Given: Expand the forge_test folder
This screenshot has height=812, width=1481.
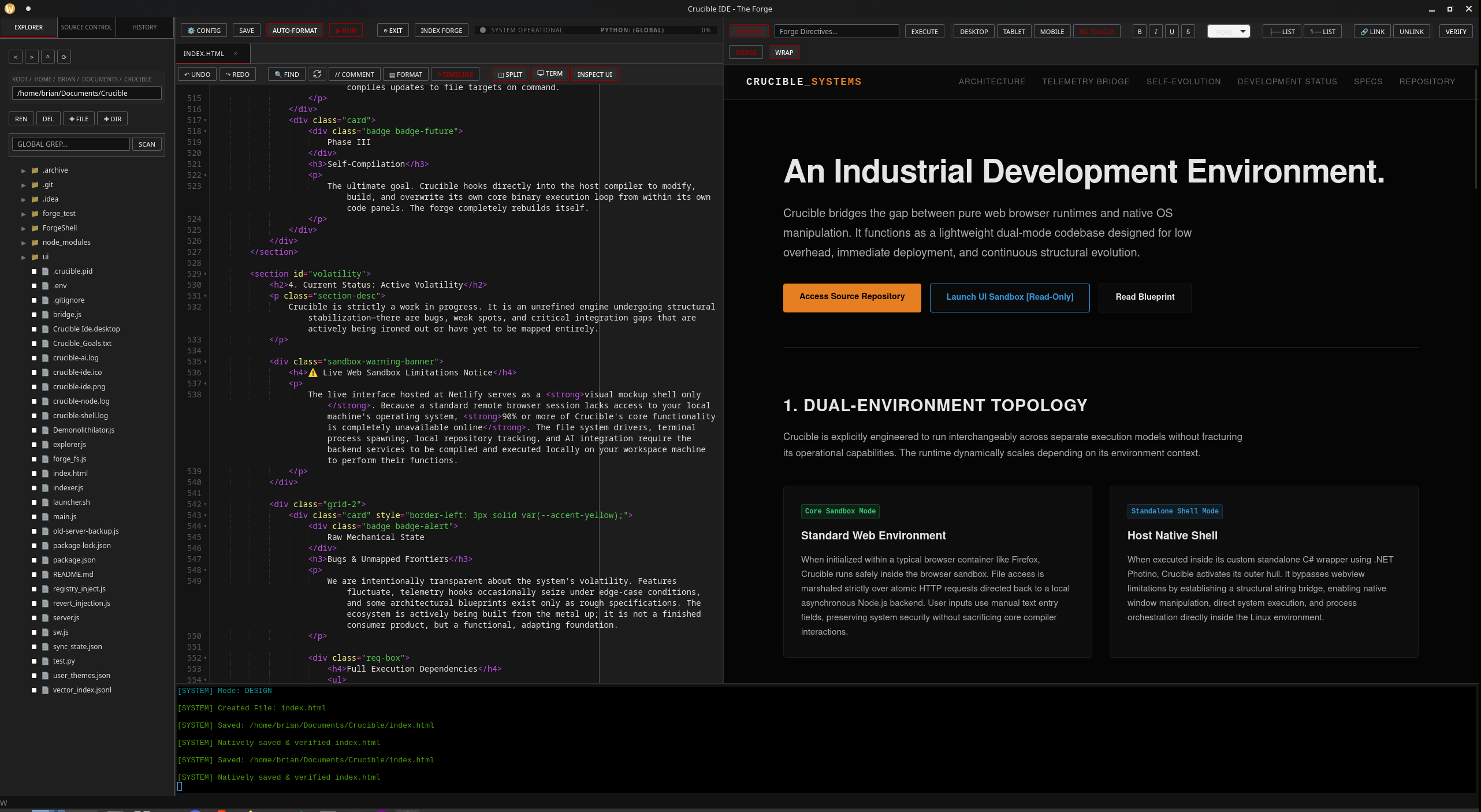Looking at the screenshot, I should [x=24, y=214].
